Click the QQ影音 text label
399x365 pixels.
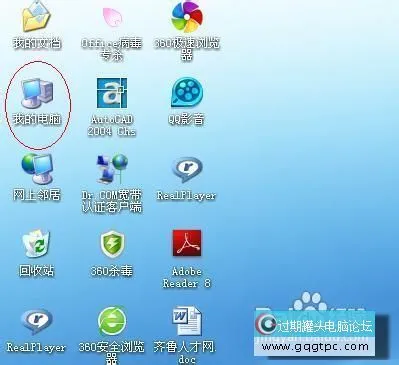(186, 119)
